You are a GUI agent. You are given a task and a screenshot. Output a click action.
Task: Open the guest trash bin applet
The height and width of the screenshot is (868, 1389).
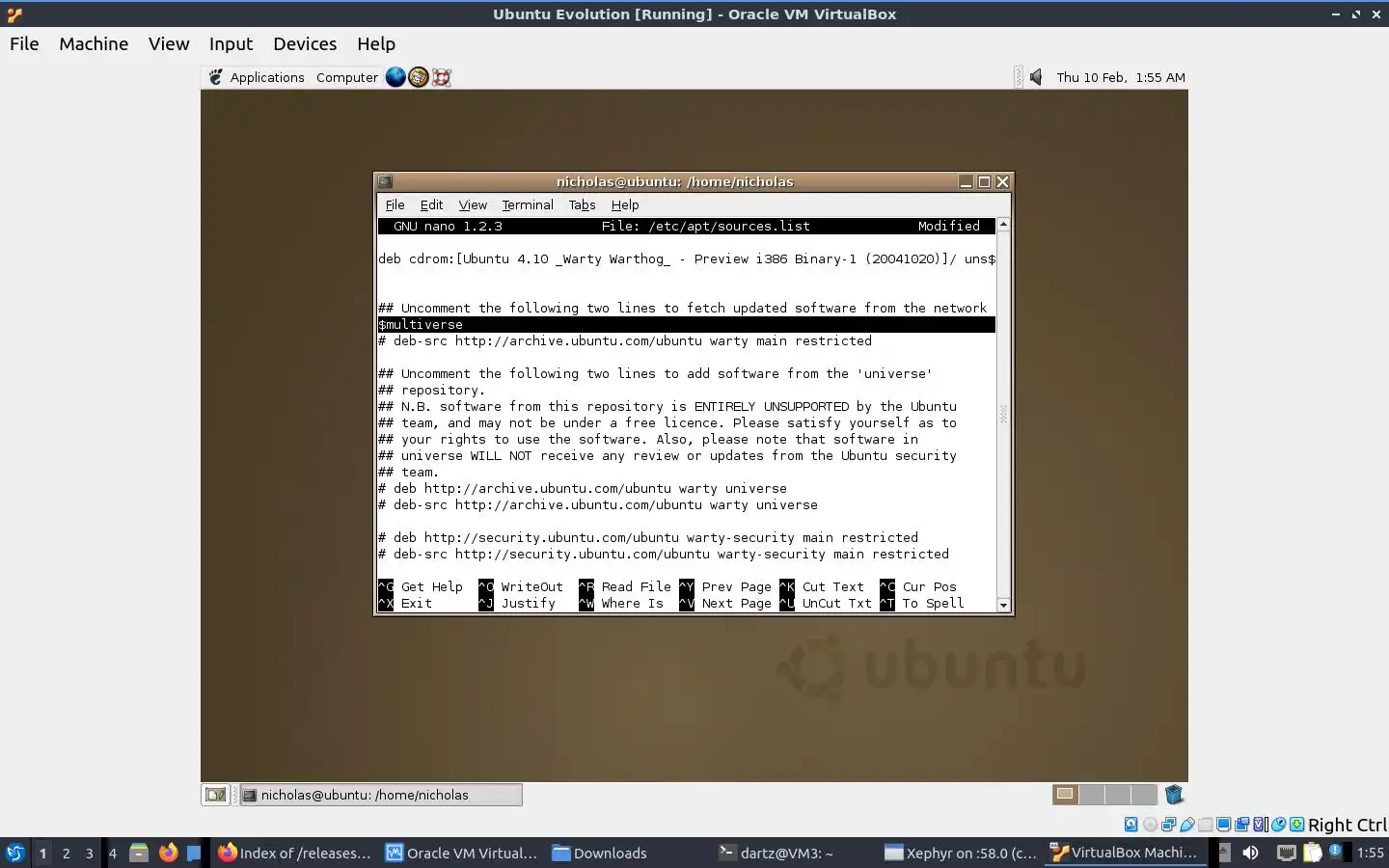[1174, 795]
